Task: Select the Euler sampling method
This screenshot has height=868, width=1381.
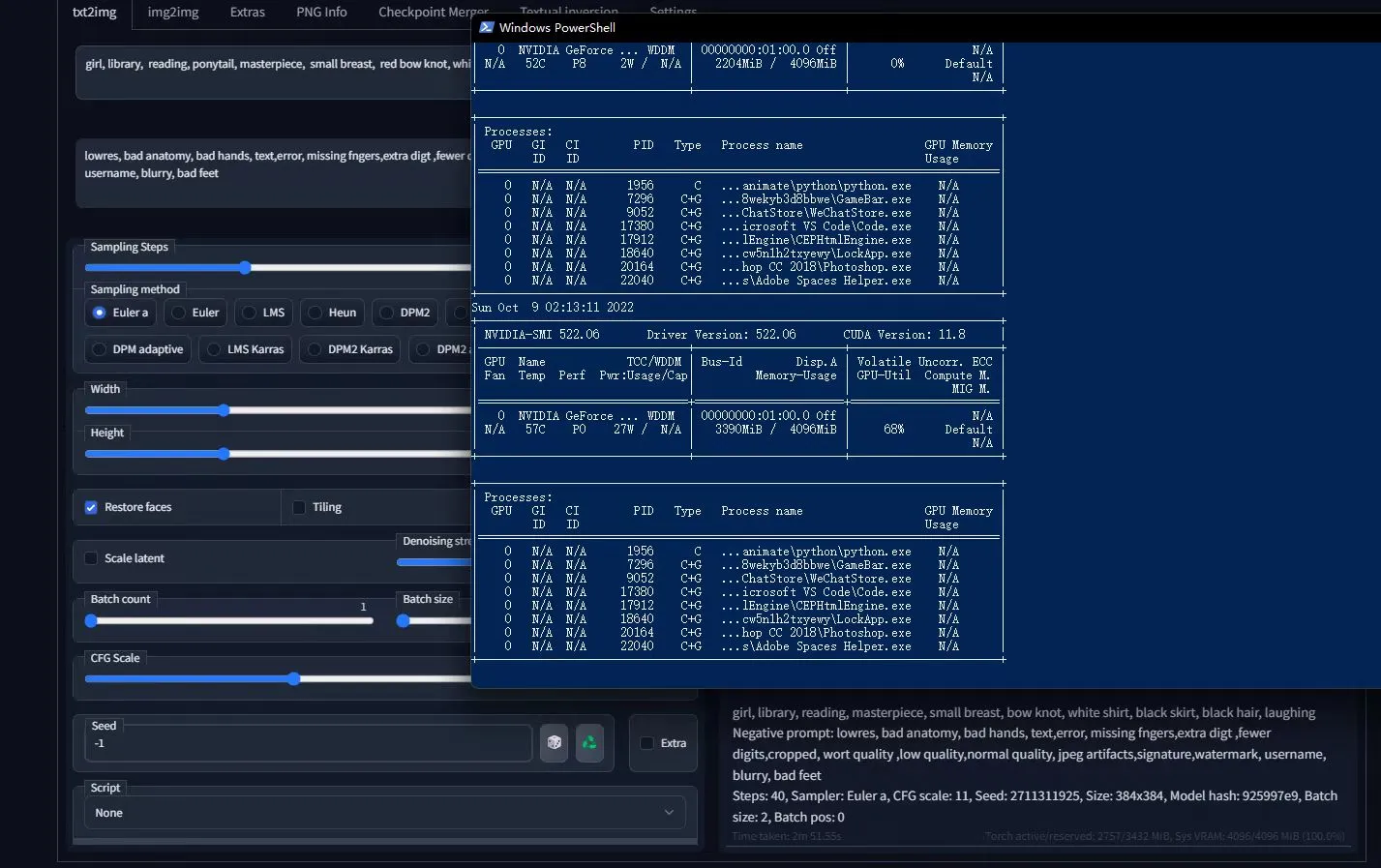Action: (179, 313)
